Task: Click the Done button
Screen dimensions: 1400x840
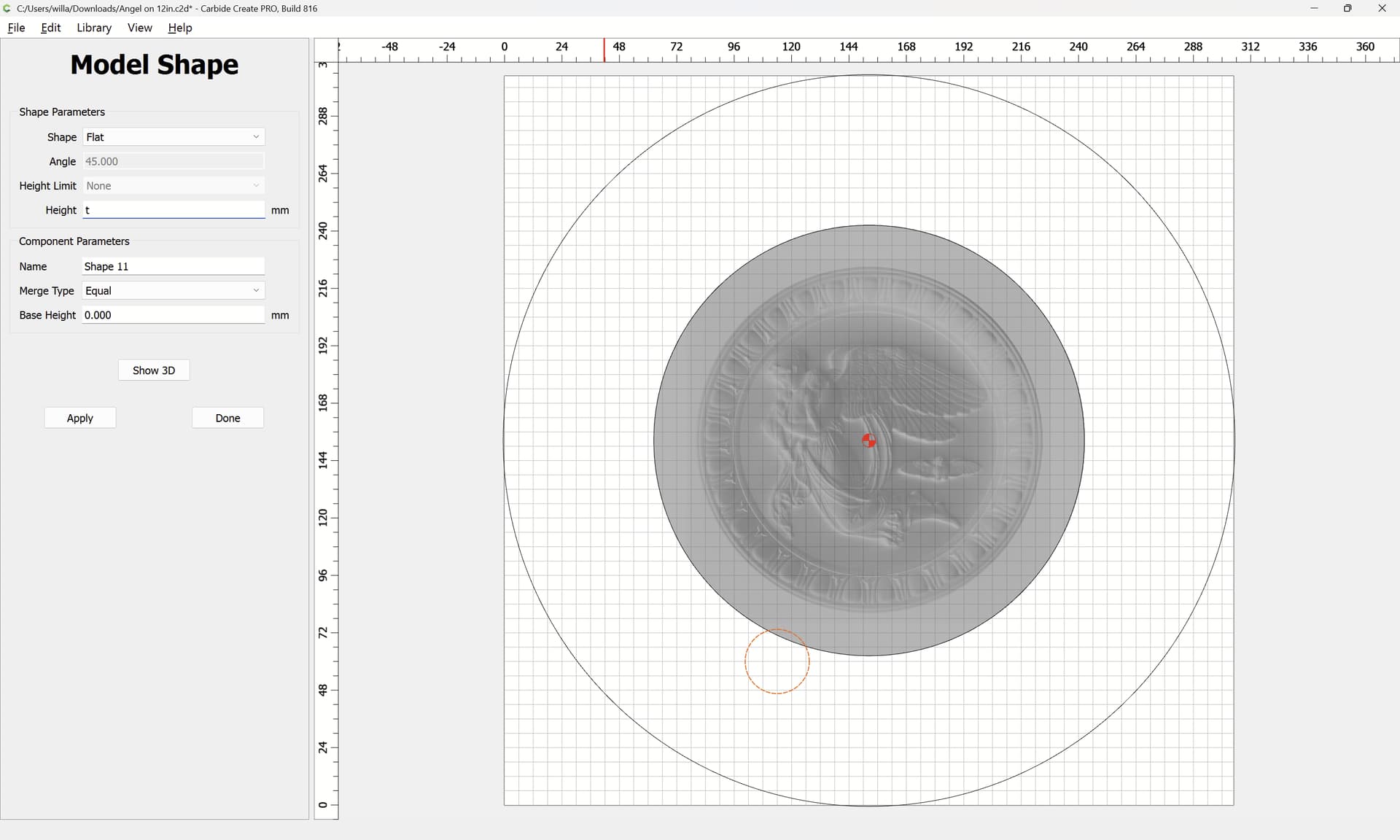Action: click(227, 418)
